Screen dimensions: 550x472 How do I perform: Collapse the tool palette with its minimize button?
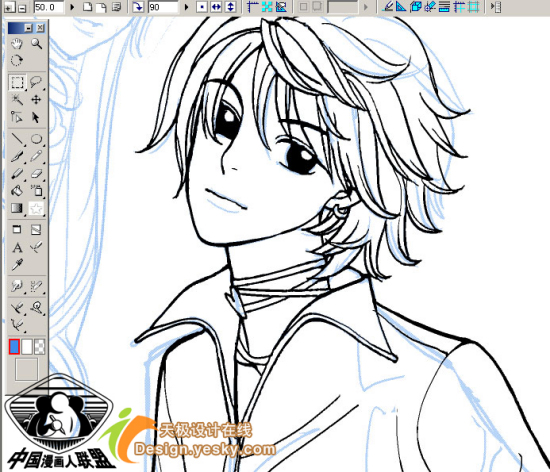pos(28,28)
